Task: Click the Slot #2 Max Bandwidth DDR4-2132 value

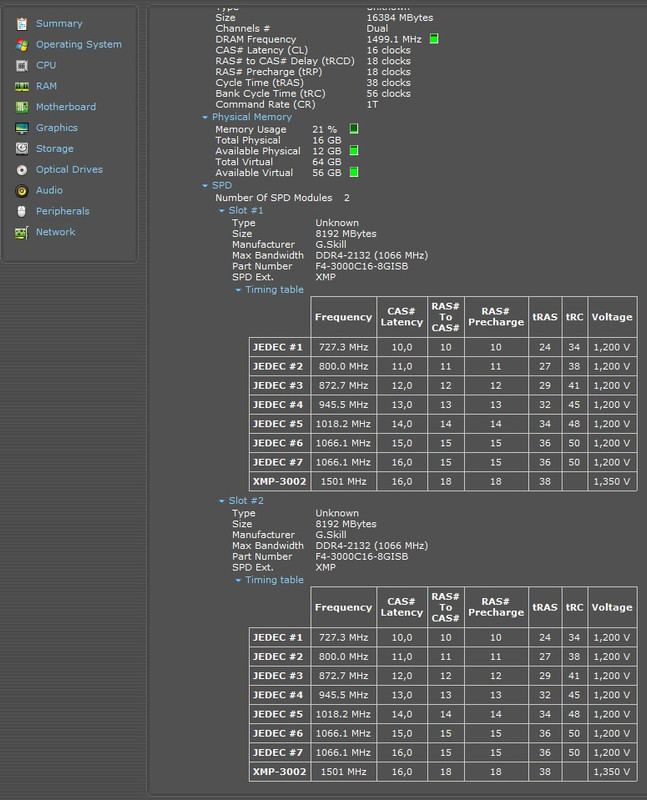Action: coord(371,546)
